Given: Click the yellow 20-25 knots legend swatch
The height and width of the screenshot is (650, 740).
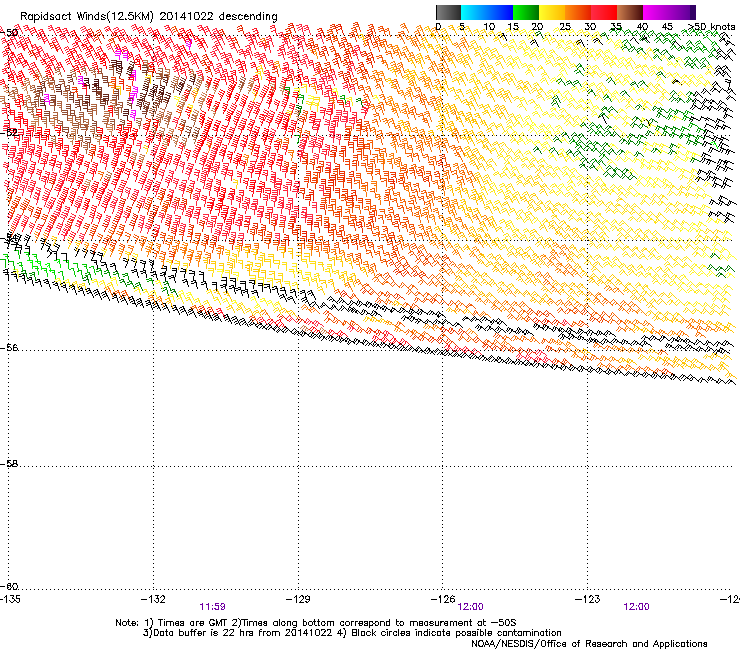Looking at the screenshot, I should 552,12.
